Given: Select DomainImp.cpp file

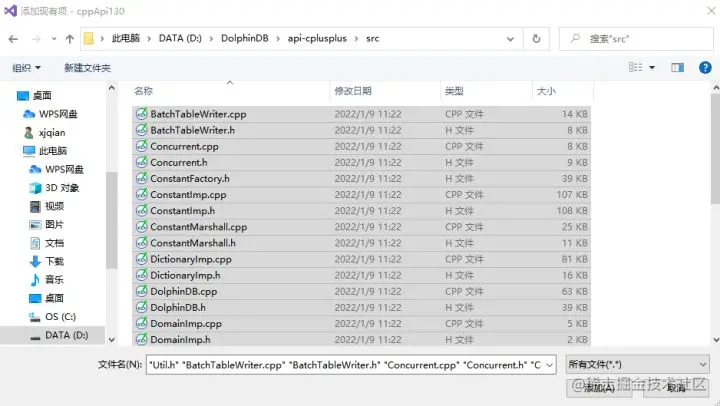Looking at the screenshot, I should click(361, 324).
